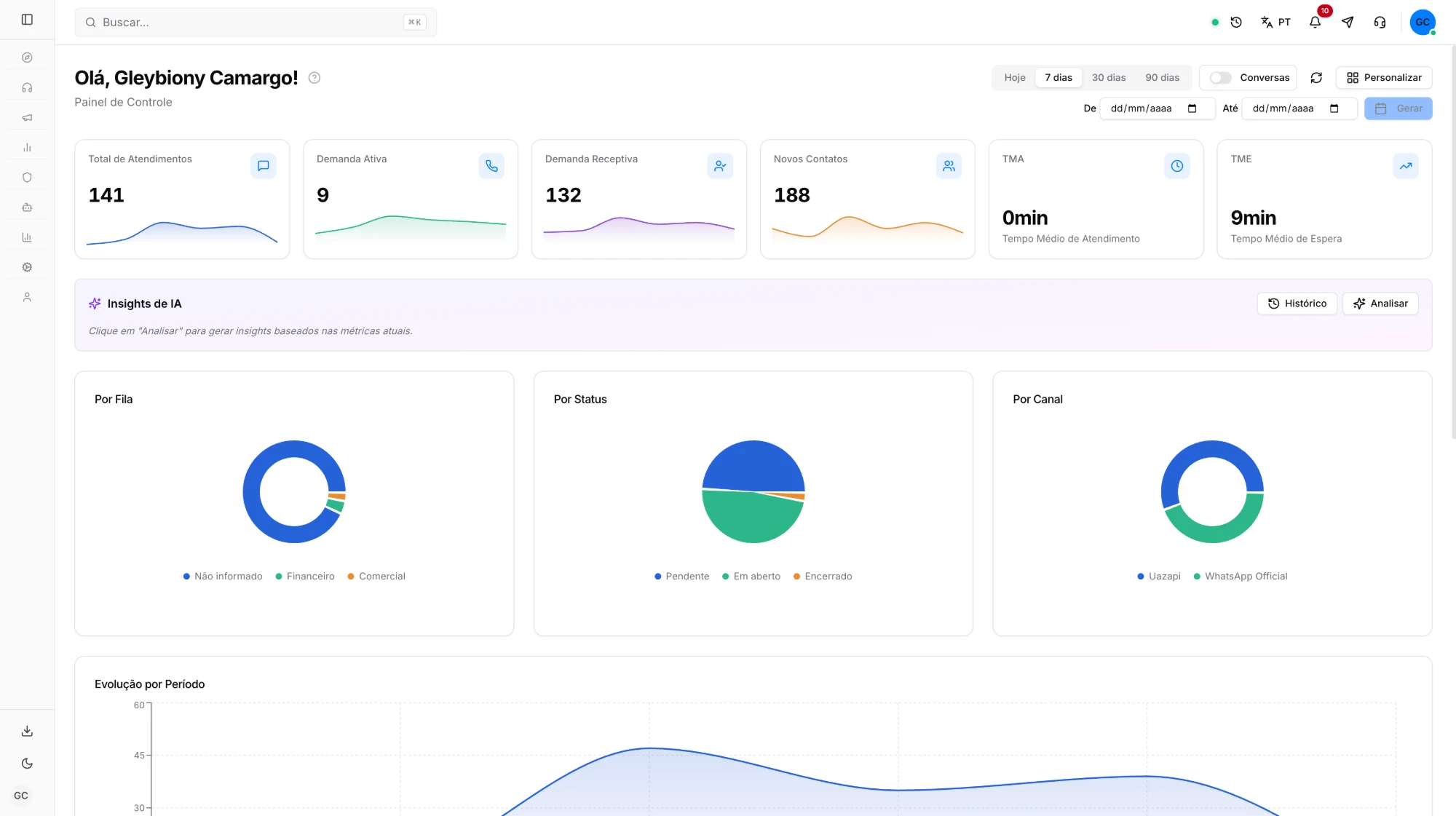Viewport: 1456px width, 816px height.
Task: Toggle Uazapi legend in Por Canal
Action: point(1159,576)
